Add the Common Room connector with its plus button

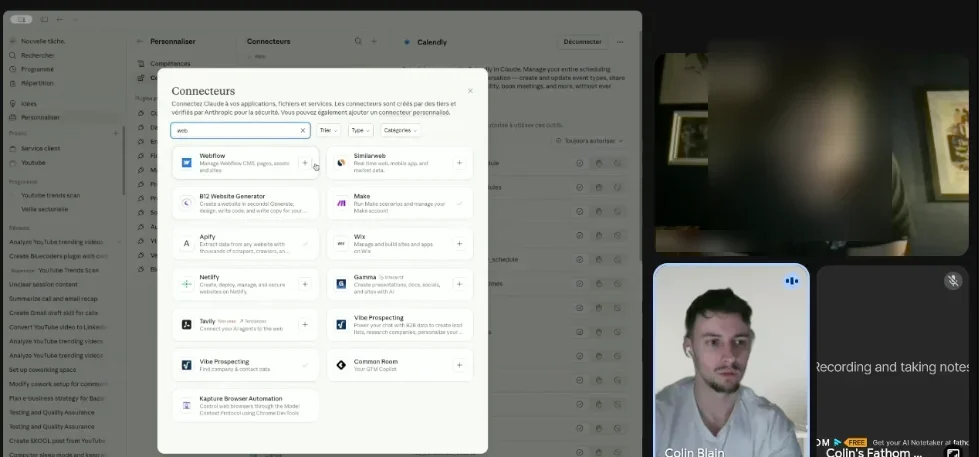tap(459, 365)
